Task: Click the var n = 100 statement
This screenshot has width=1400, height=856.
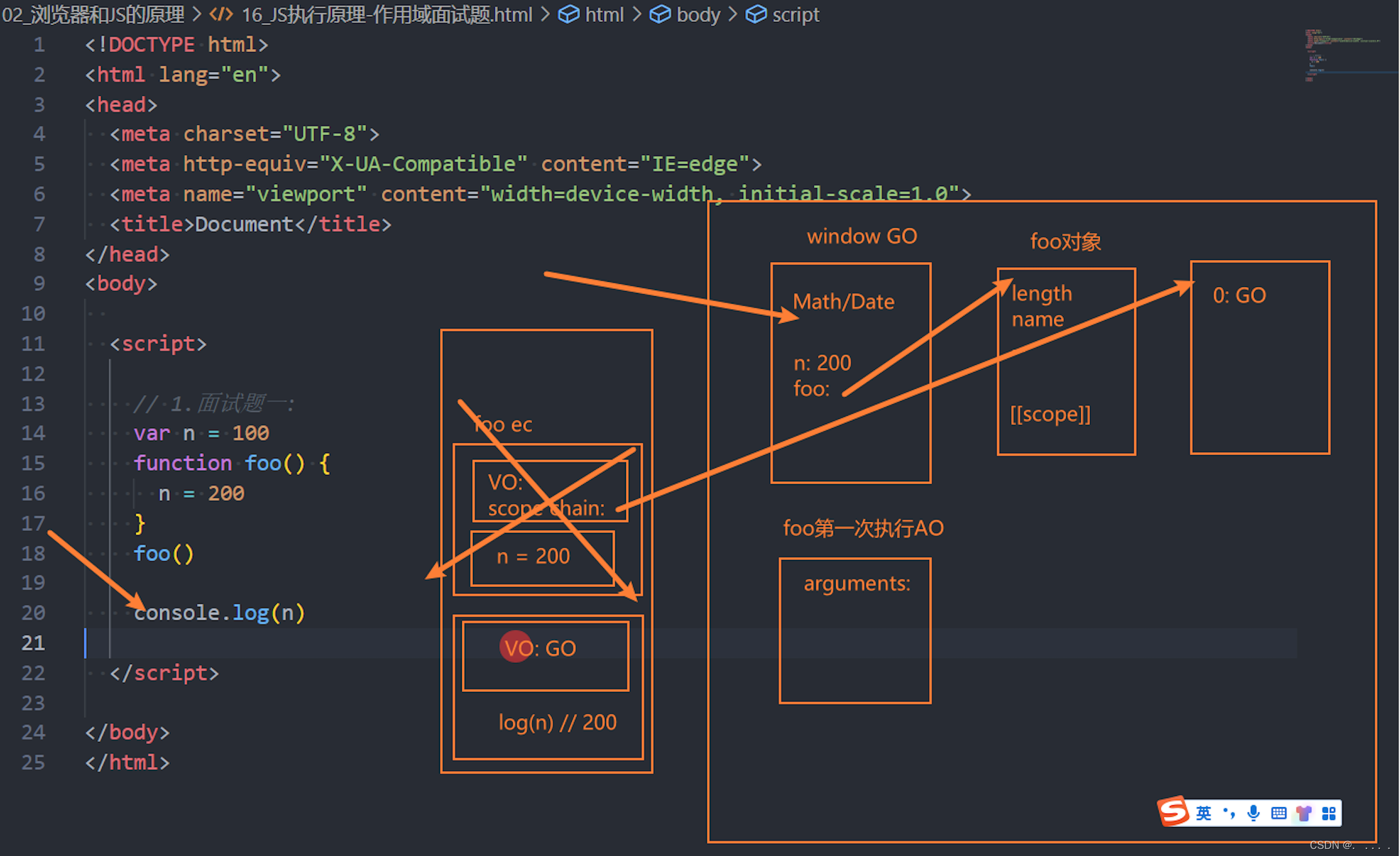Action: pos(201,433)
